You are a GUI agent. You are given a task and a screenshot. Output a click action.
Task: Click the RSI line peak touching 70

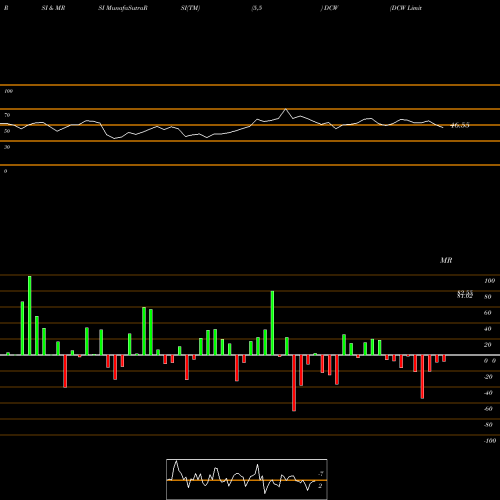click(286, 109)
